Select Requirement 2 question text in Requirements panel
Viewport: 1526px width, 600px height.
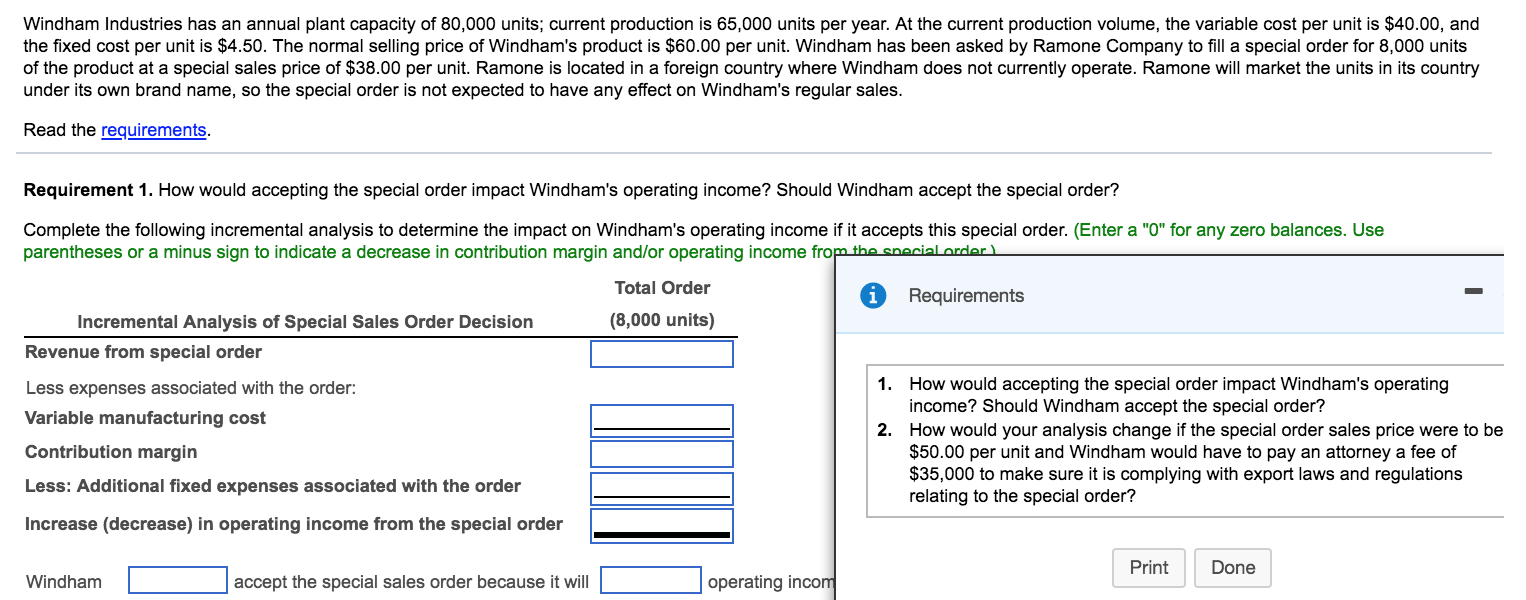(x=1180, y=462)
